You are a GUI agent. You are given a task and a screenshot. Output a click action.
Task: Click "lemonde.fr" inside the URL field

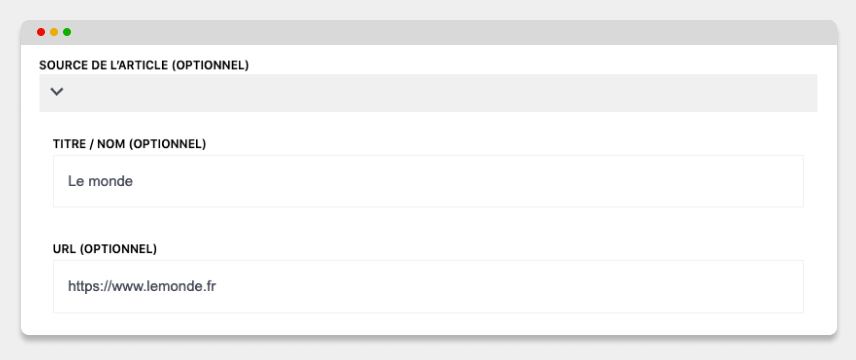[x=182, y=286]
